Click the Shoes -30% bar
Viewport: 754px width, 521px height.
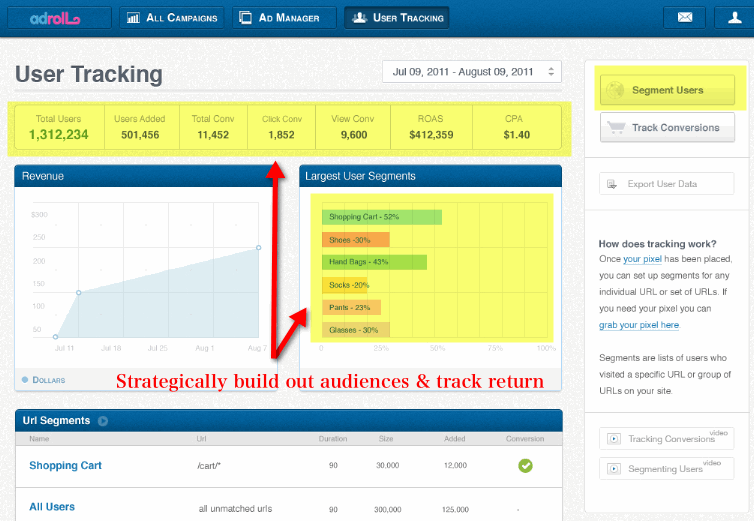pos(356,240)
